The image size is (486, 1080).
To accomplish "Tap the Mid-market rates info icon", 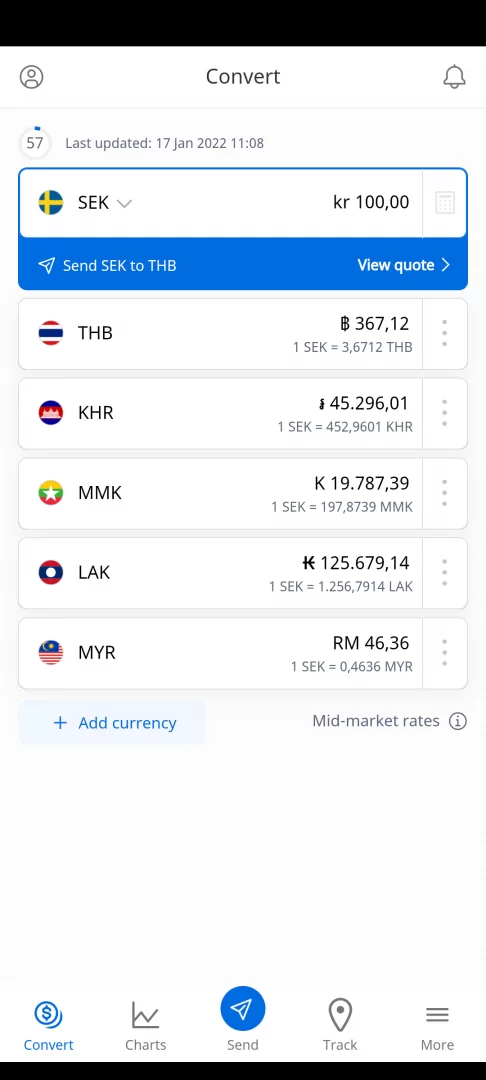I will click(x=458, y=721).
